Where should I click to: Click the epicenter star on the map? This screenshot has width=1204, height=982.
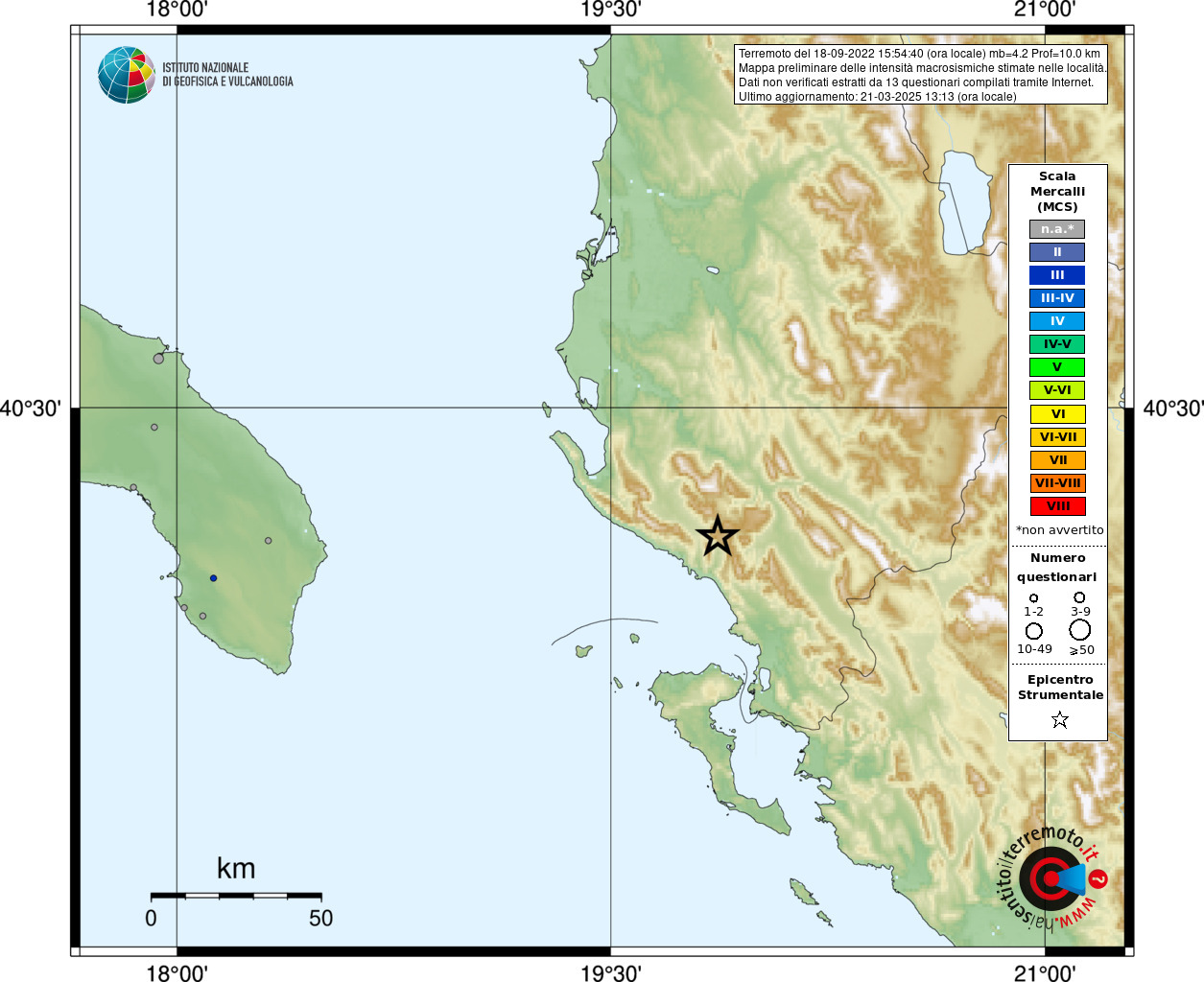(718, 535)
